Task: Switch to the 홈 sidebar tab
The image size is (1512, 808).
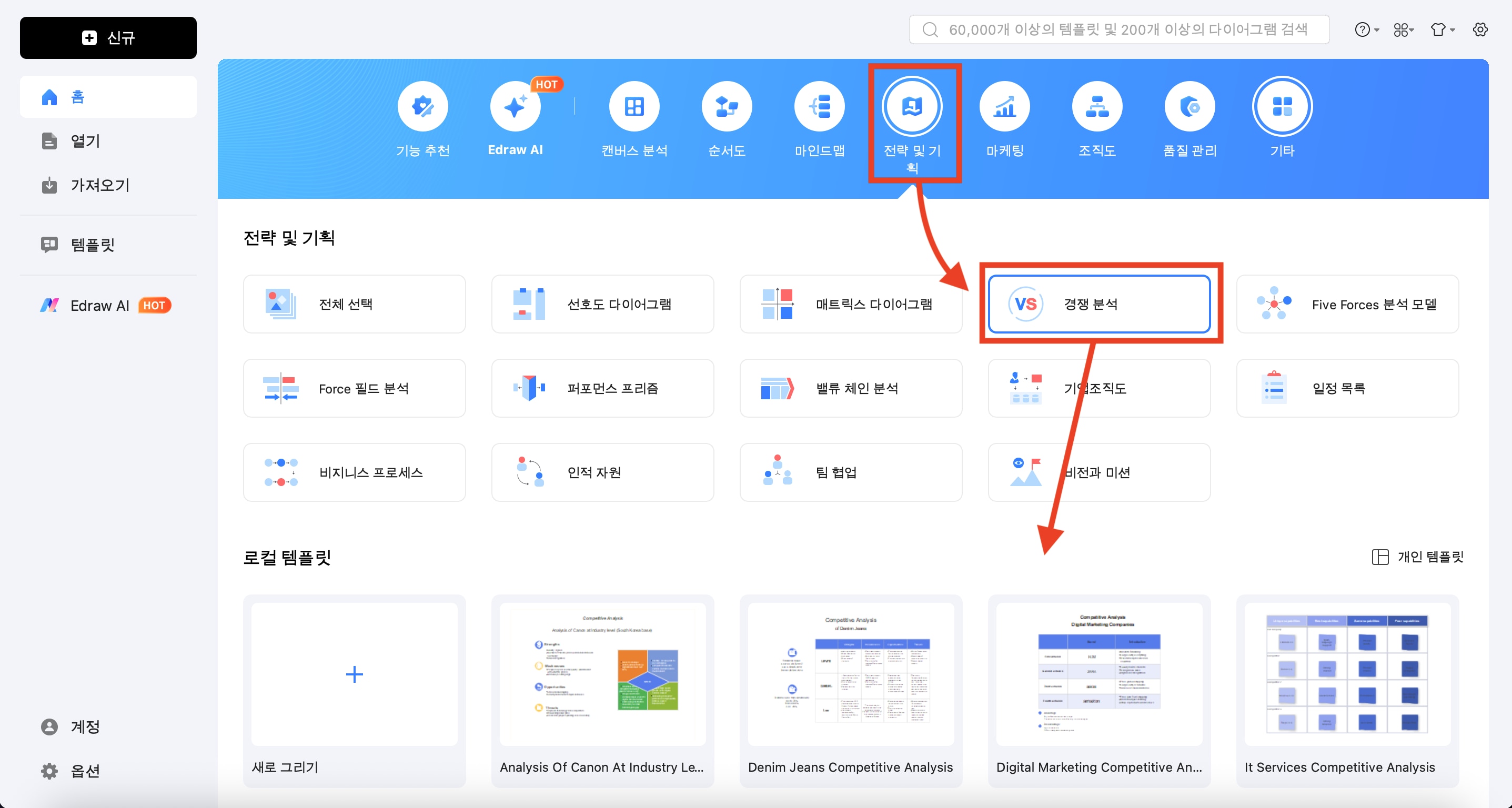Action: tap(108, 97)
